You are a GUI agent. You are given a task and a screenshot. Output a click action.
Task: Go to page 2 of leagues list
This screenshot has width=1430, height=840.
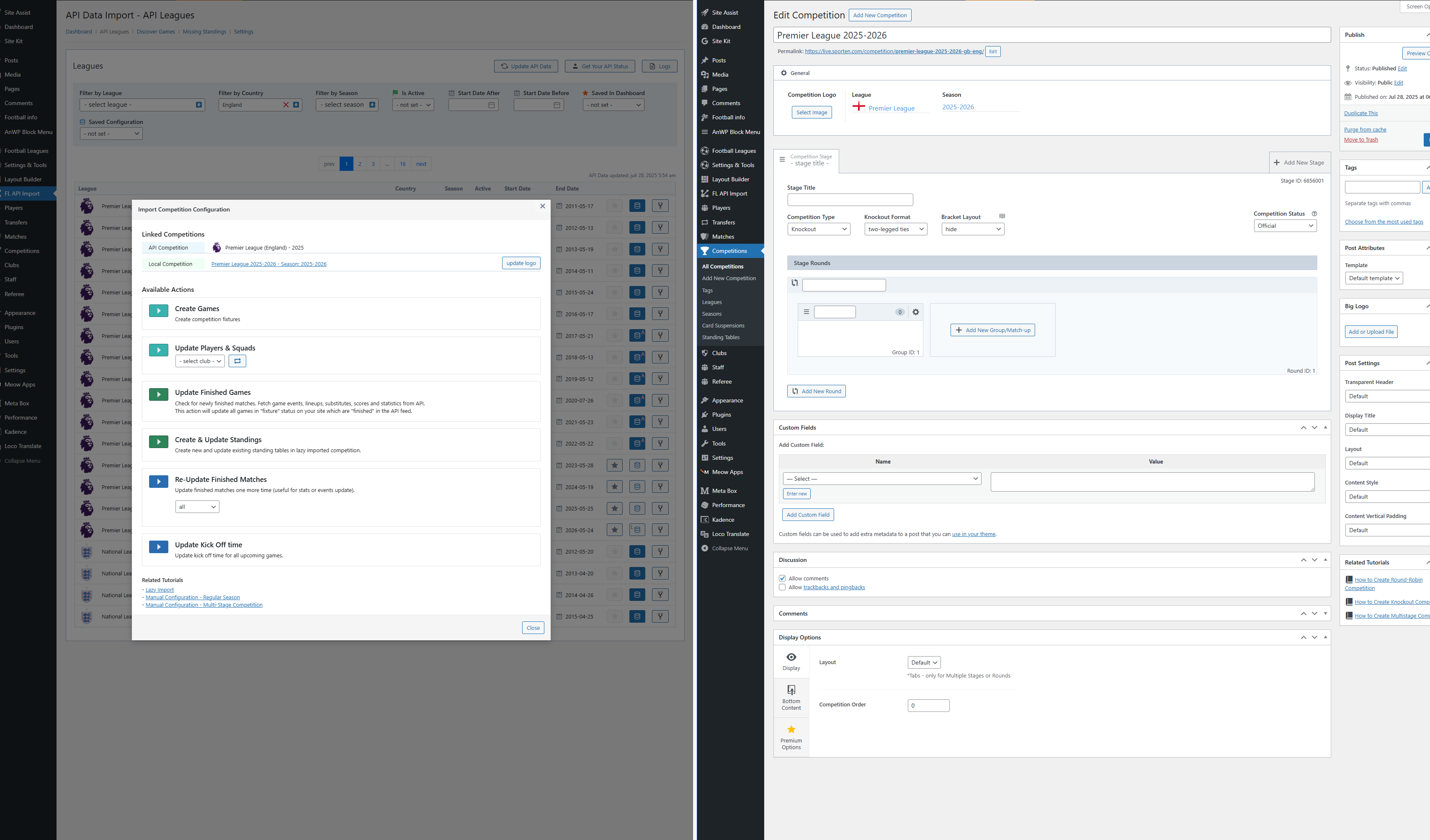click(360, 164)
